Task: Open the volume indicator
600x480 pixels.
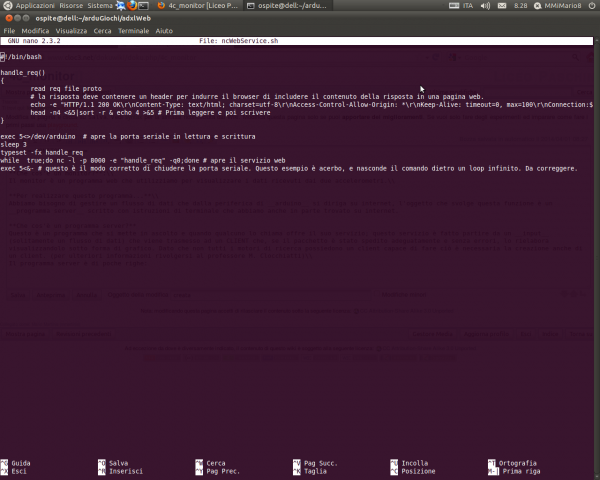Action: tap(485, 5)
